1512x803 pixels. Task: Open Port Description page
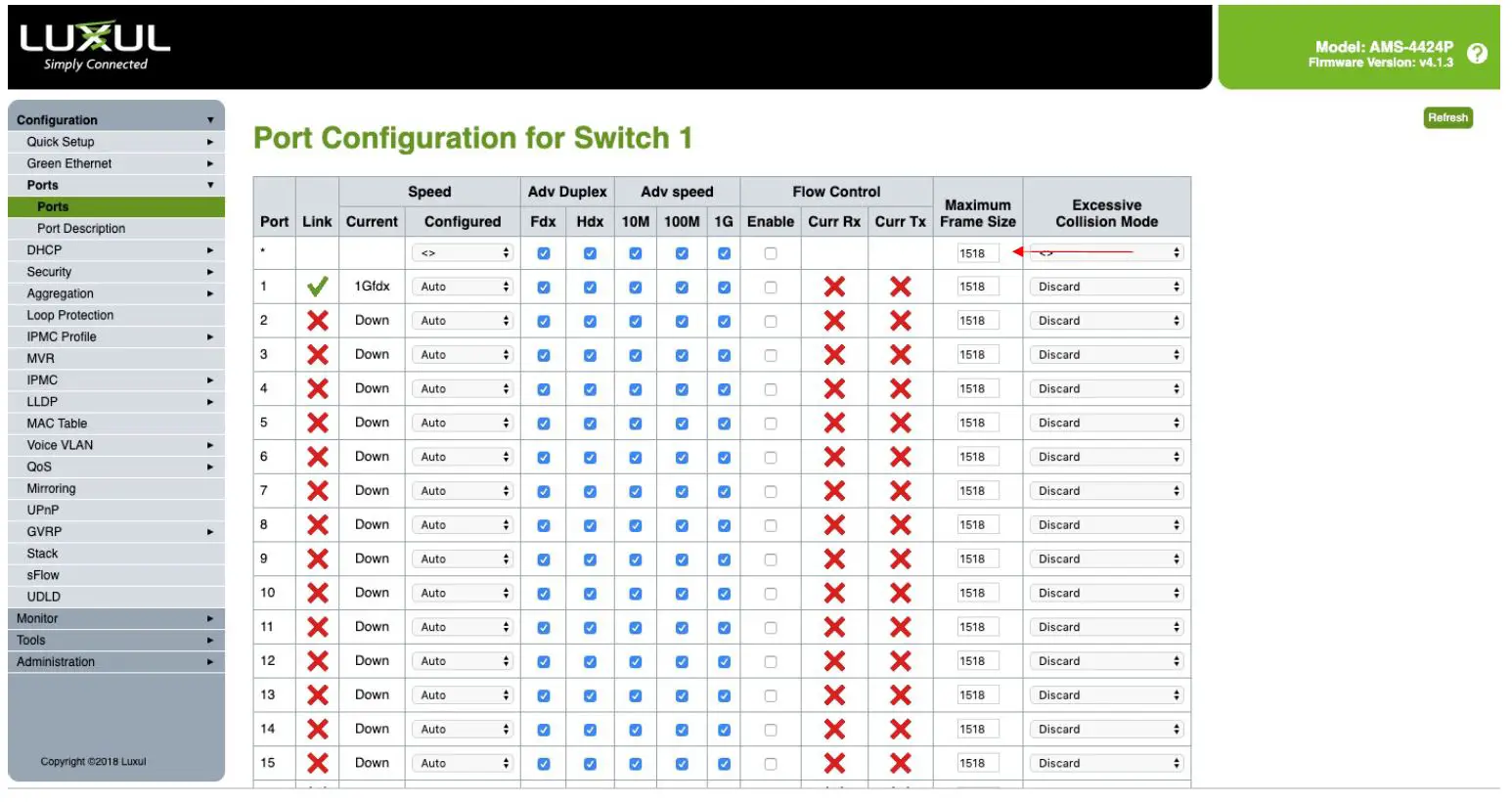[x=116, y=228]
